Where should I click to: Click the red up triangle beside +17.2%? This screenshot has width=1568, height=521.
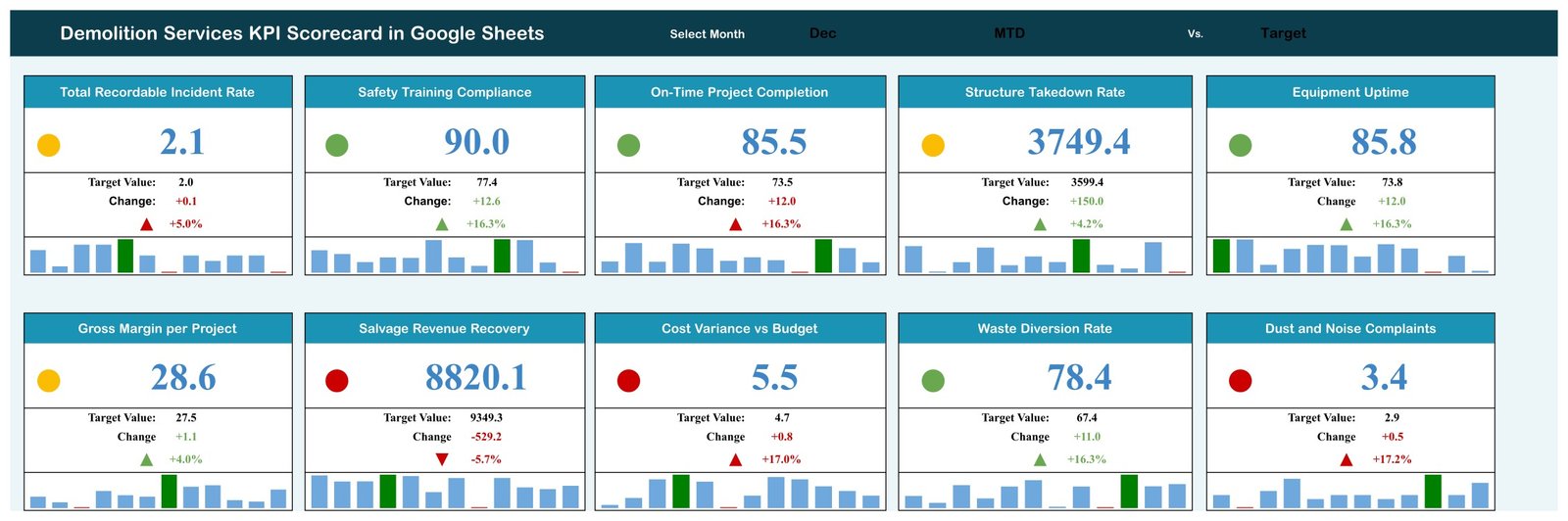point(1347,459)
